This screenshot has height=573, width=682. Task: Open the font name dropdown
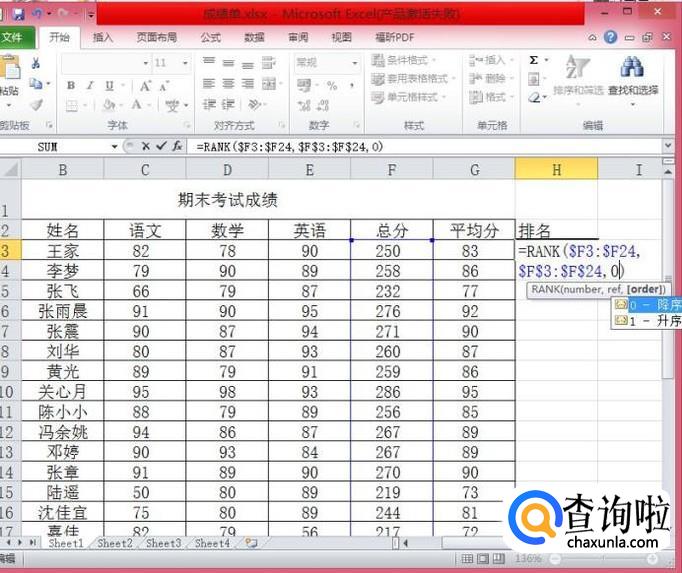click(x=146, y=64)
